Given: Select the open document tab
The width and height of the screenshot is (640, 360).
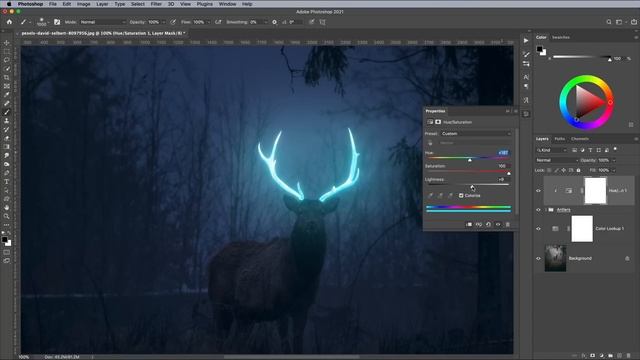Looking at the screenshot, I should click(103, 33).
